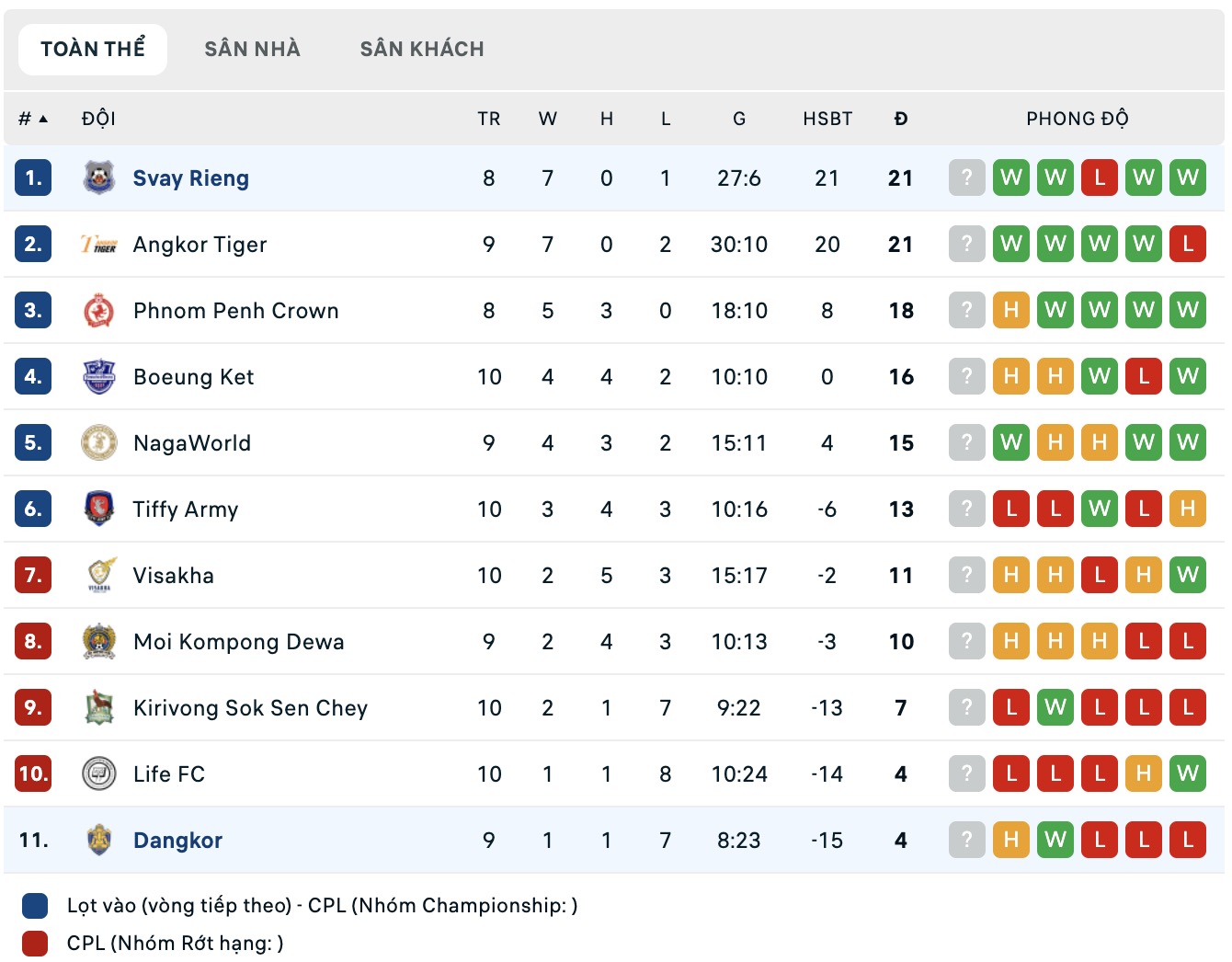Select the TOÀN THỂ tab
The width and height of the screenshot is (1232, 962).
93,49
